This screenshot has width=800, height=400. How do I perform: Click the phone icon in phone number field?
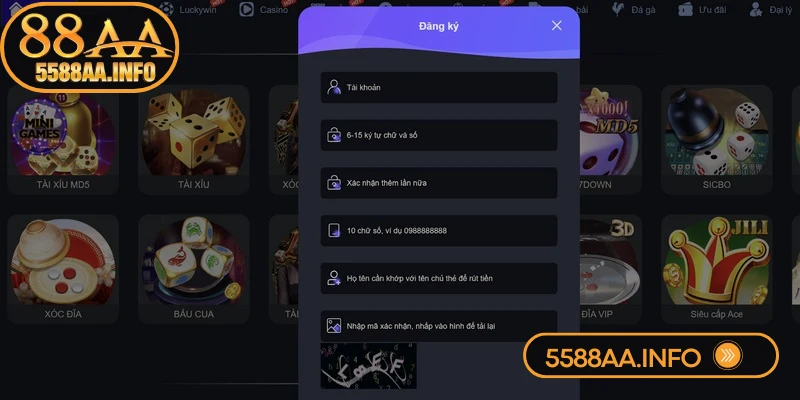click(x=334, y=231)
